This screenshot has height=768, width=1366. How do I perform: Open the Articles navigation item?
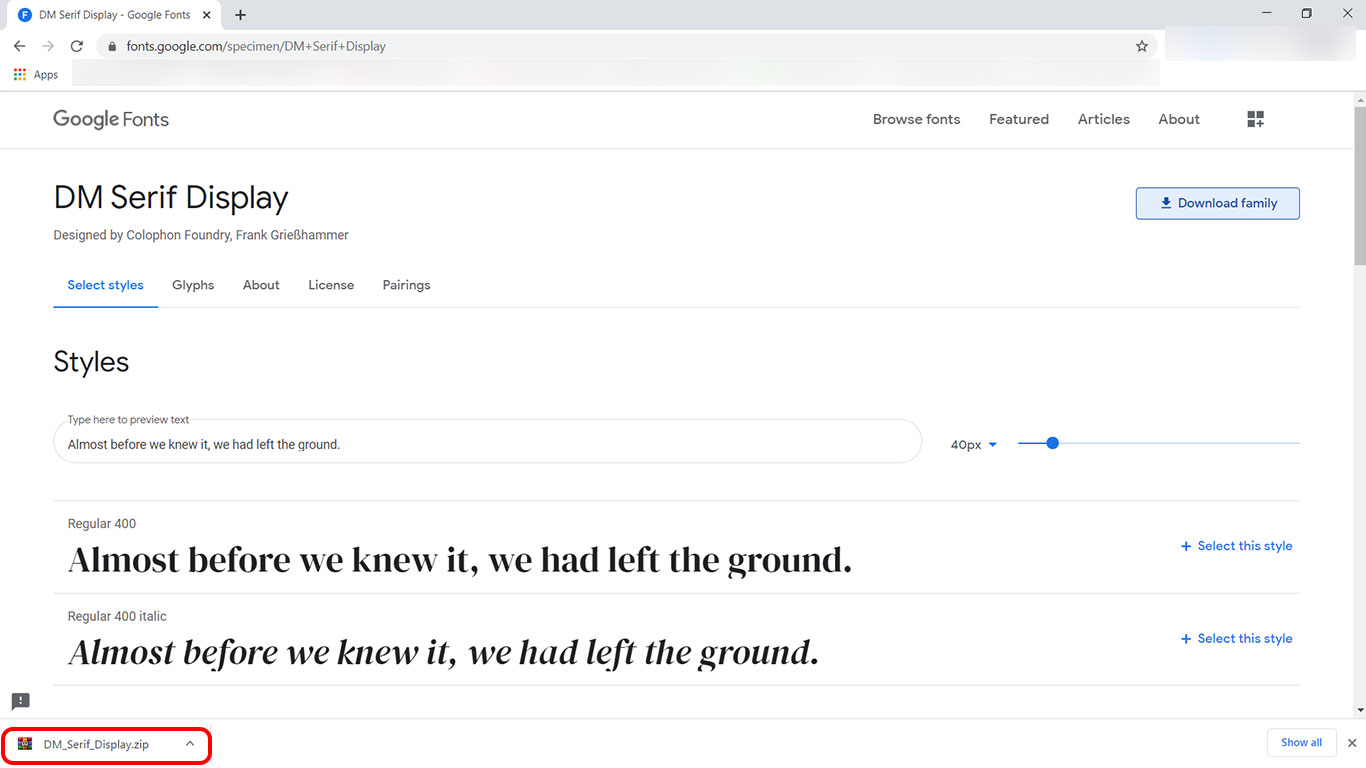(x=1104, y=119)
